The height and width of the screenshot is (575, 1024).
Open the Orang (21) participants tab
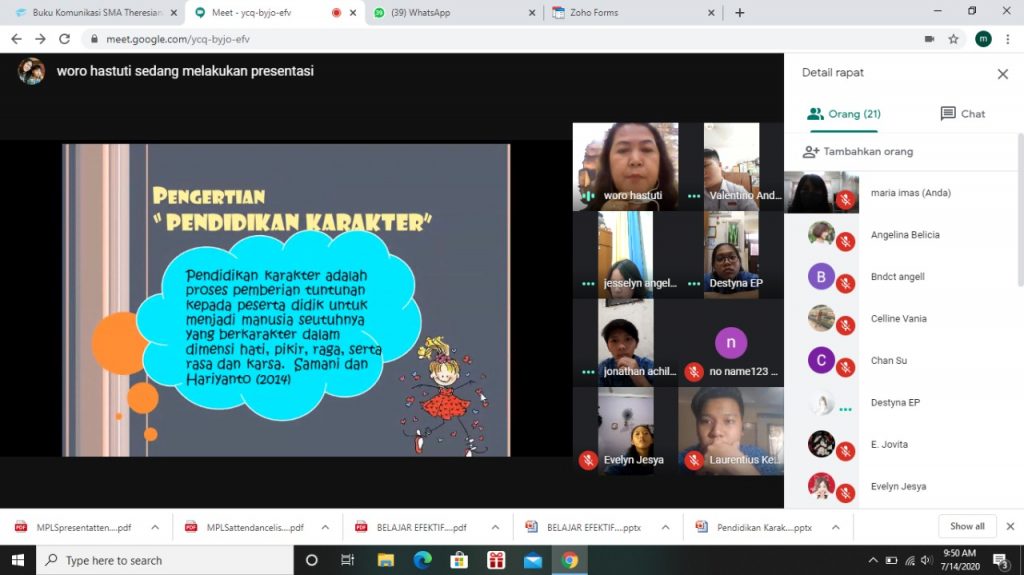844,114
